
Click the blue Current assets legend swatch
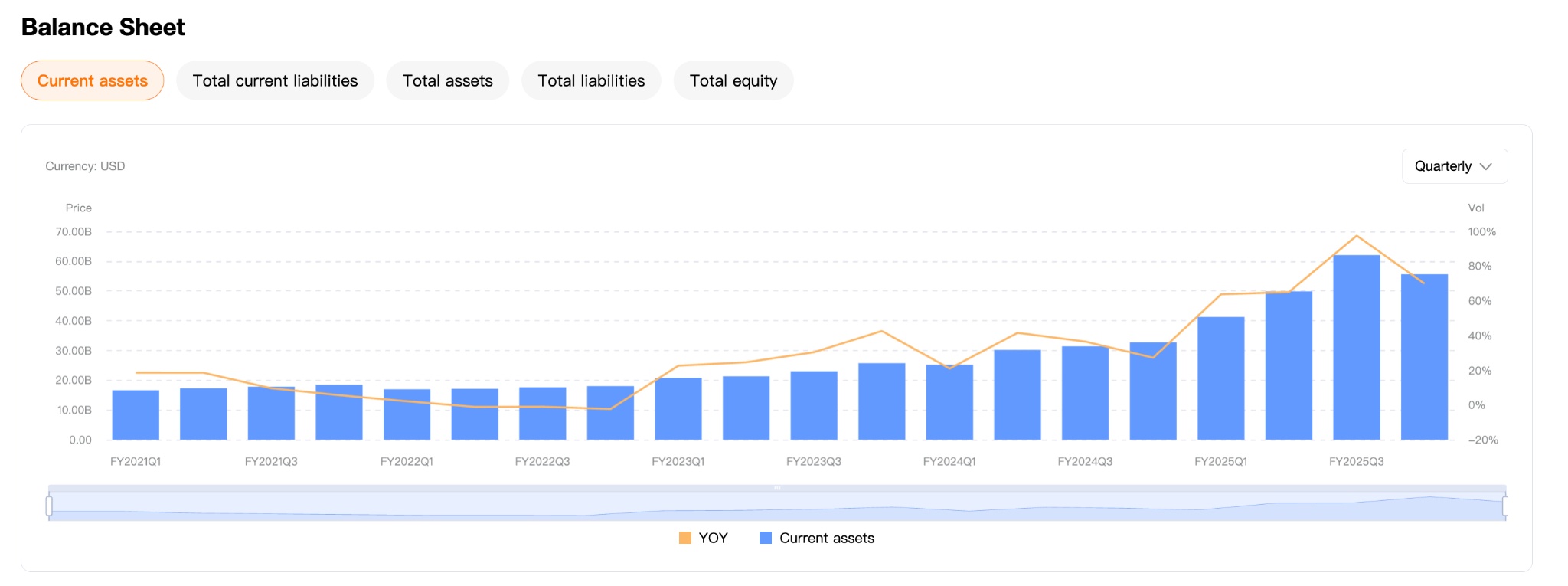pyautogui.click(x=766, y=538)
